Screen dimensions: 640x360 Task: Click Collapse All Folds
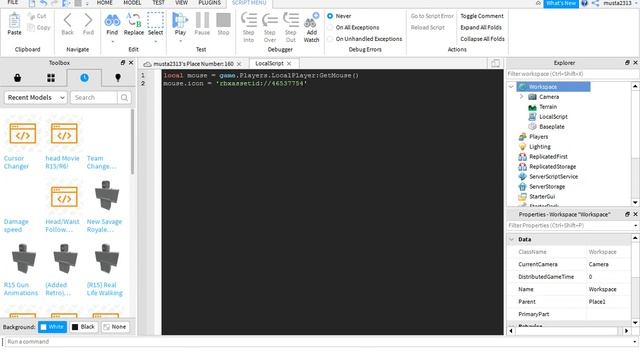[482, 39]
